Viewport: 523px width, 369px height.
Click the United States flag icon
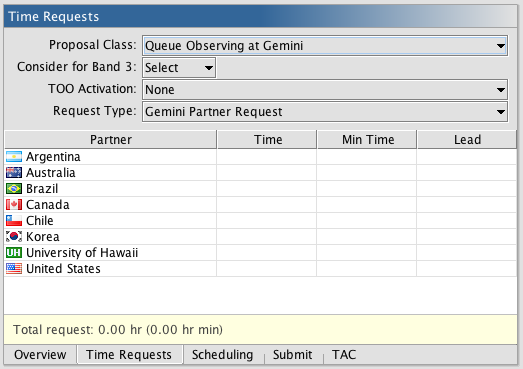point(14,269)
